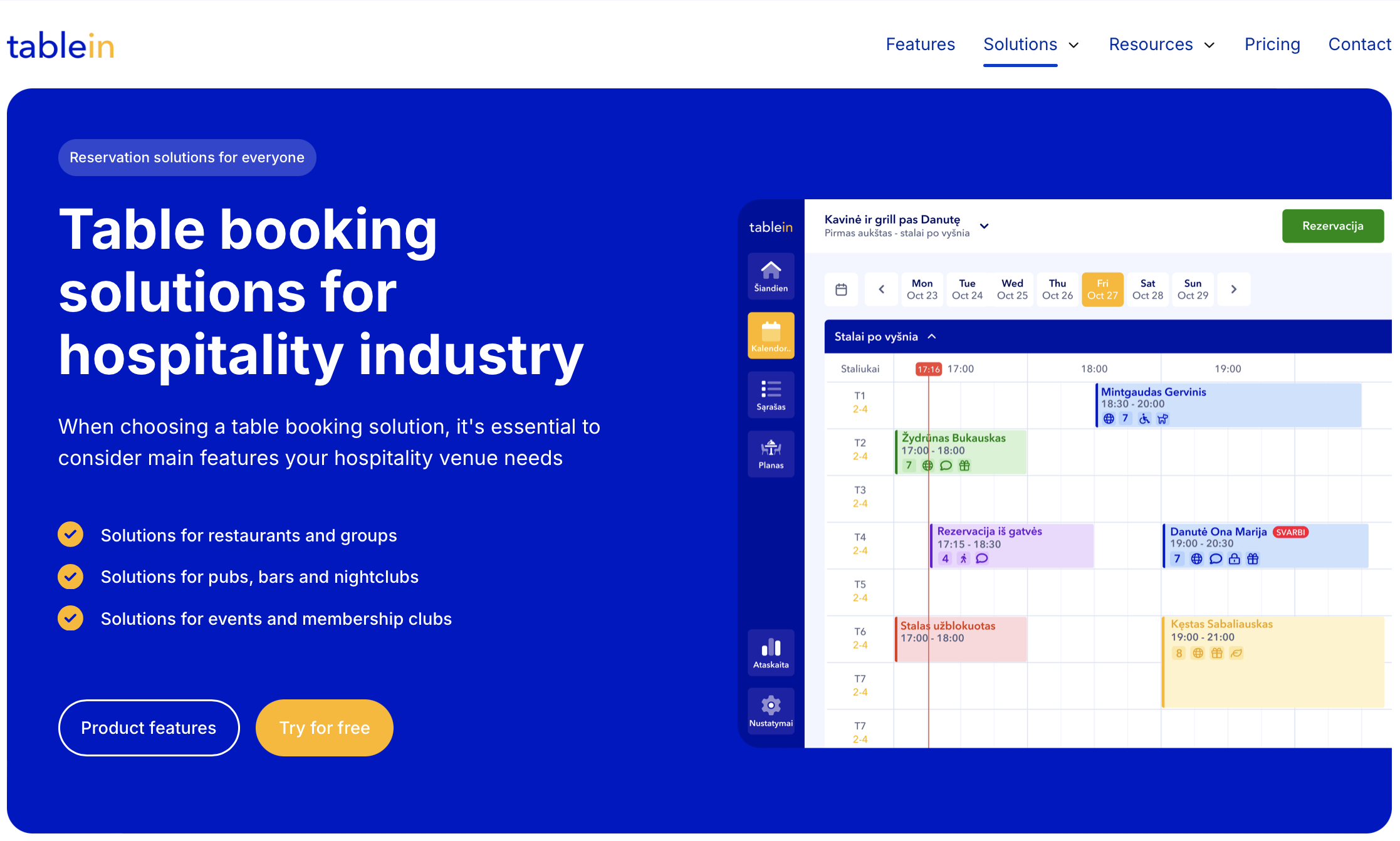Open Nustatymai settings gear icon

coord(771,712)
